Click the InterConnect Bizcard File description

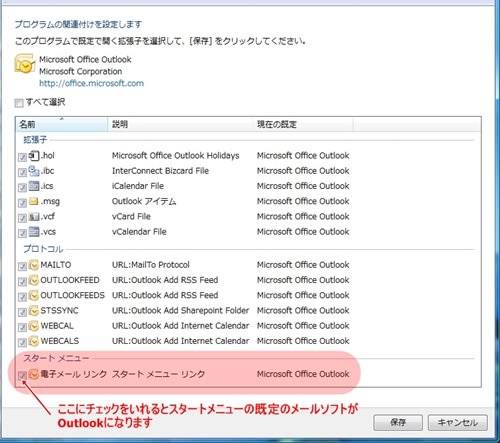click(160, 171)
